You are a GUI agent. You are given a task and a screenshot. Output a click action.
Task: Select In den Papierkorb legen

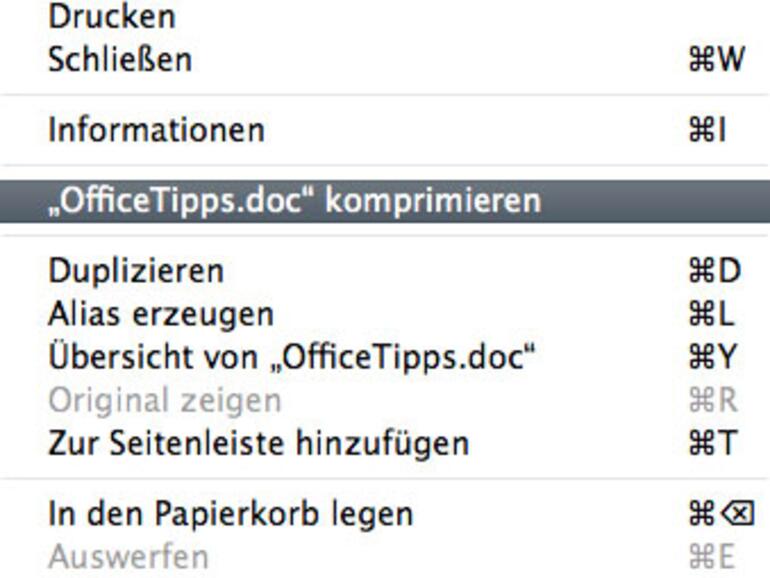[x=230, y=514]
